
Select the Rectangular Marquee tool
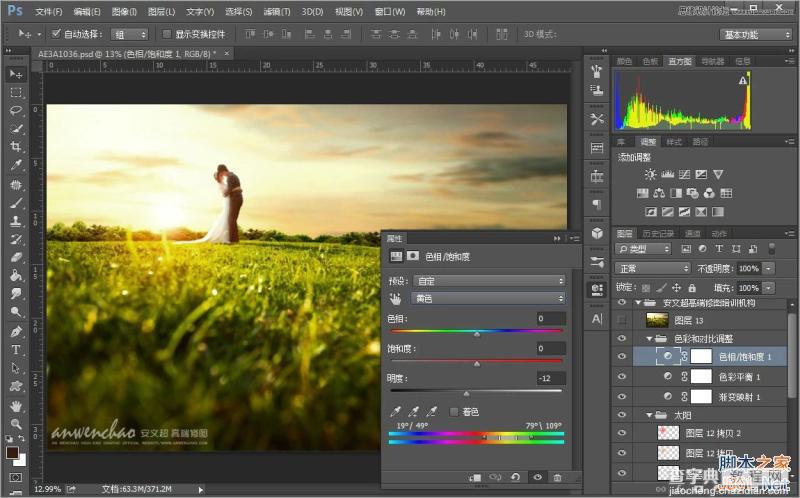tap(16, 92)
